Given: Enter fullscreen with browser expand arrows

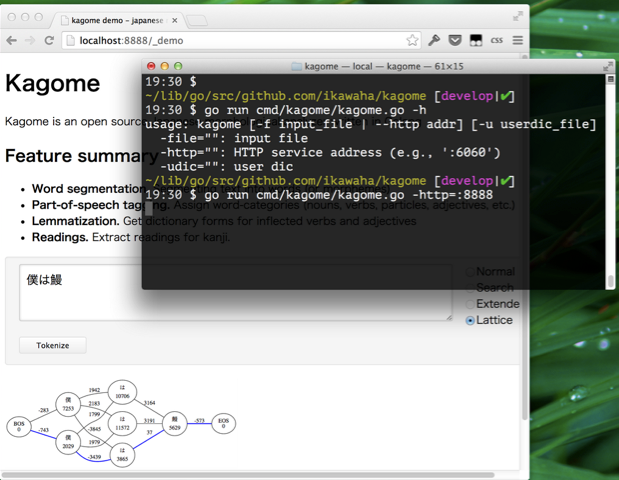Looking at the screenshot, I should click(518, 16).
